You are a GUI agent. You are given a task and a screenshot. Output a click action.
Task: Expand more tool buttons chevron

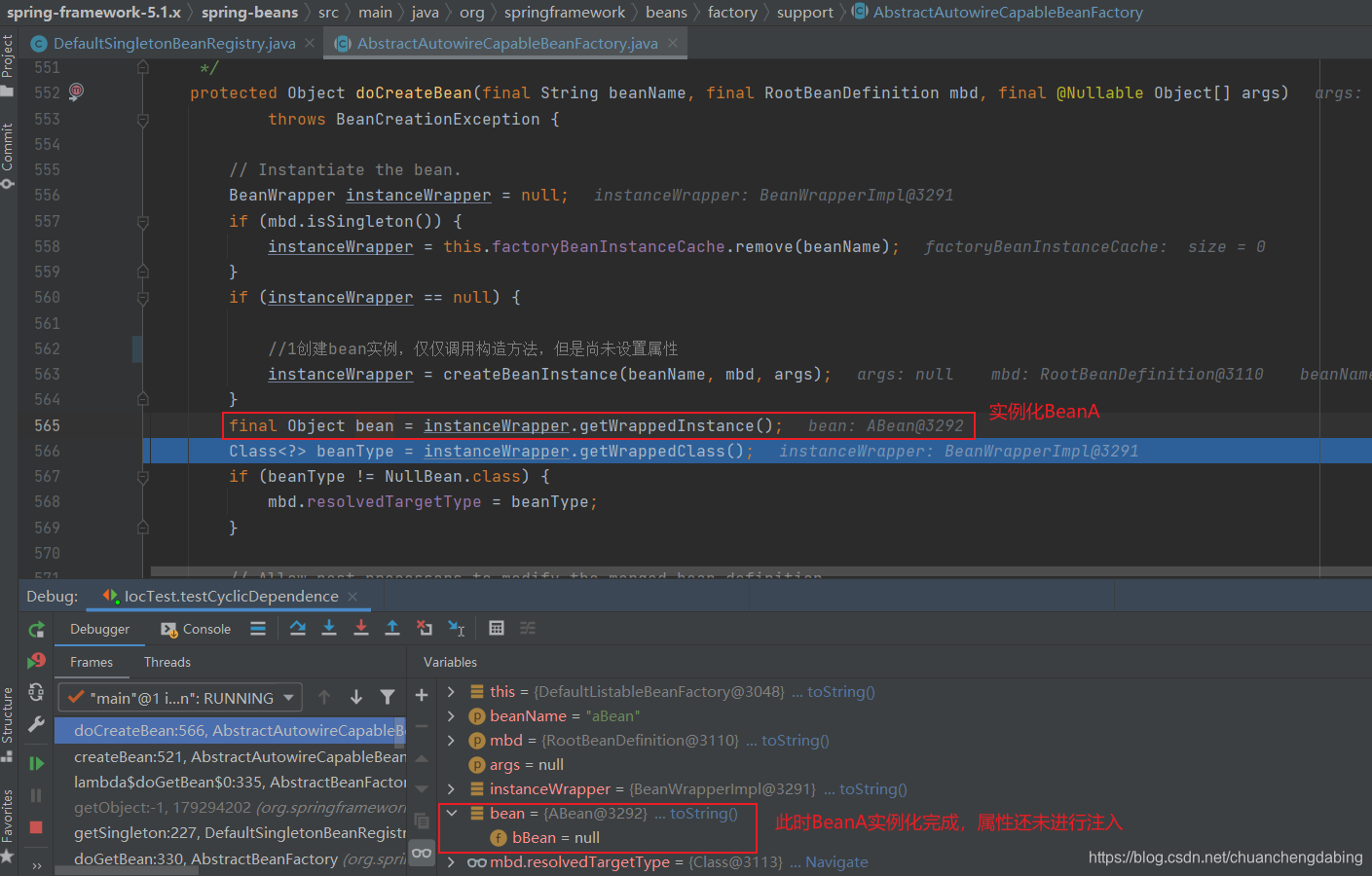[x=36, y=865]
